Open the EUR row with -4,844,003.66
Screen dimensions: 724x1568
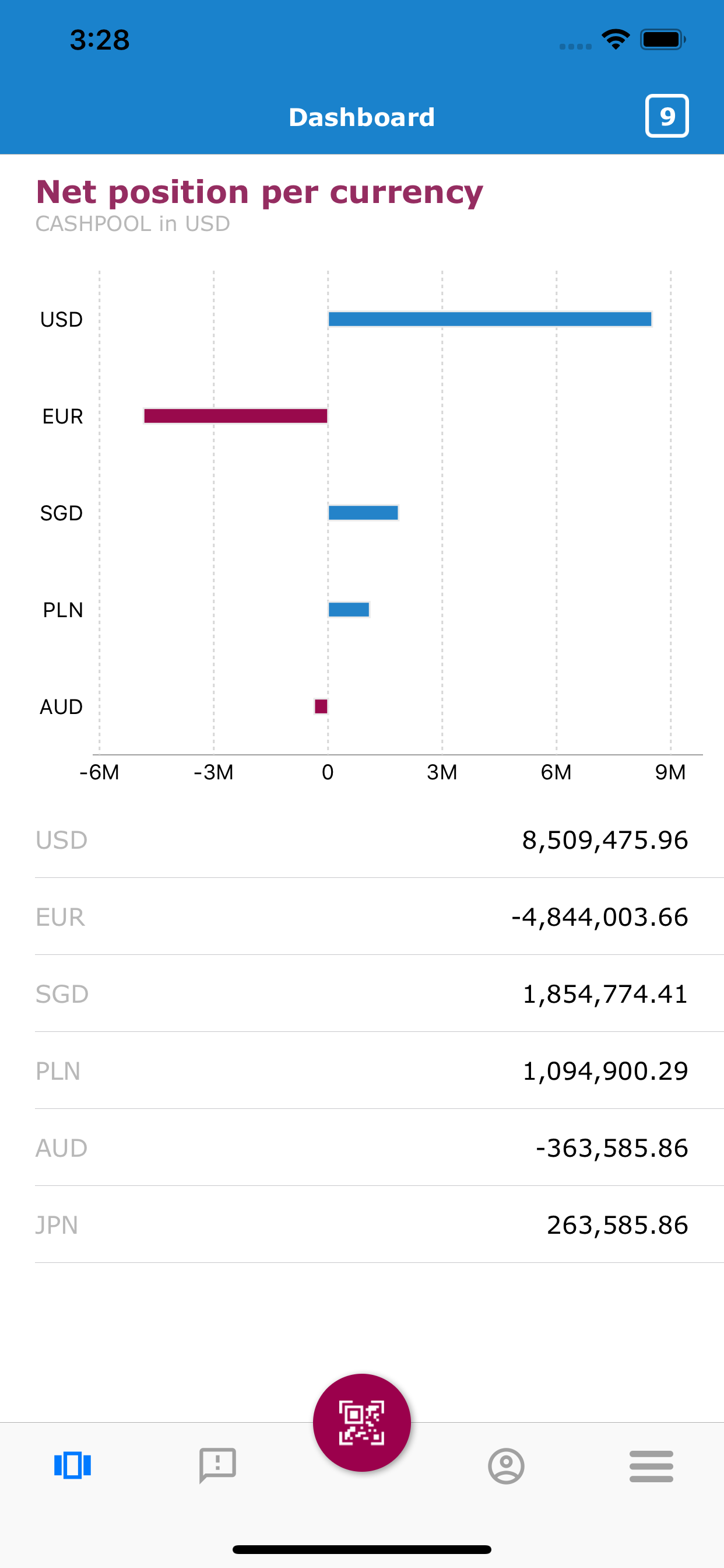click(361, 916)
